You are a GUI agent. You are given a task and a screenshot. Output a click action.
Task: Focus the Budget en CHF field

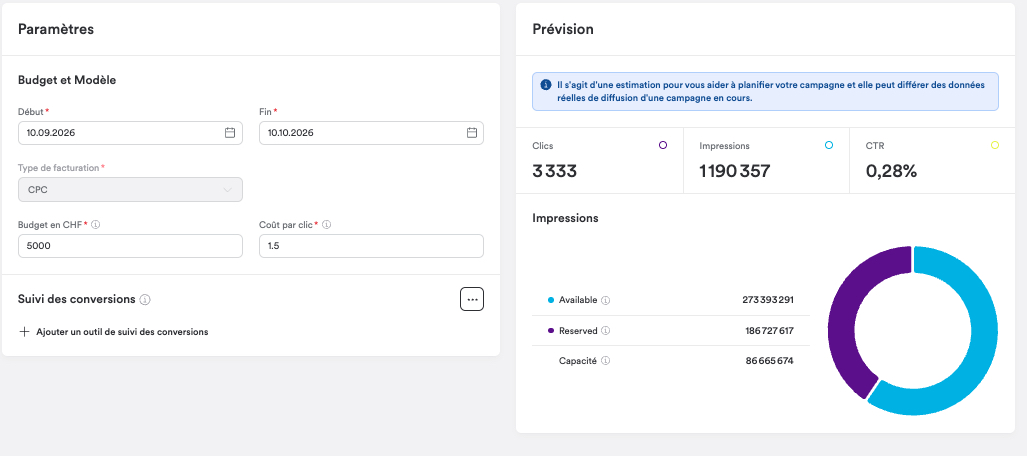pyautogui.click(x=130, y=246)
